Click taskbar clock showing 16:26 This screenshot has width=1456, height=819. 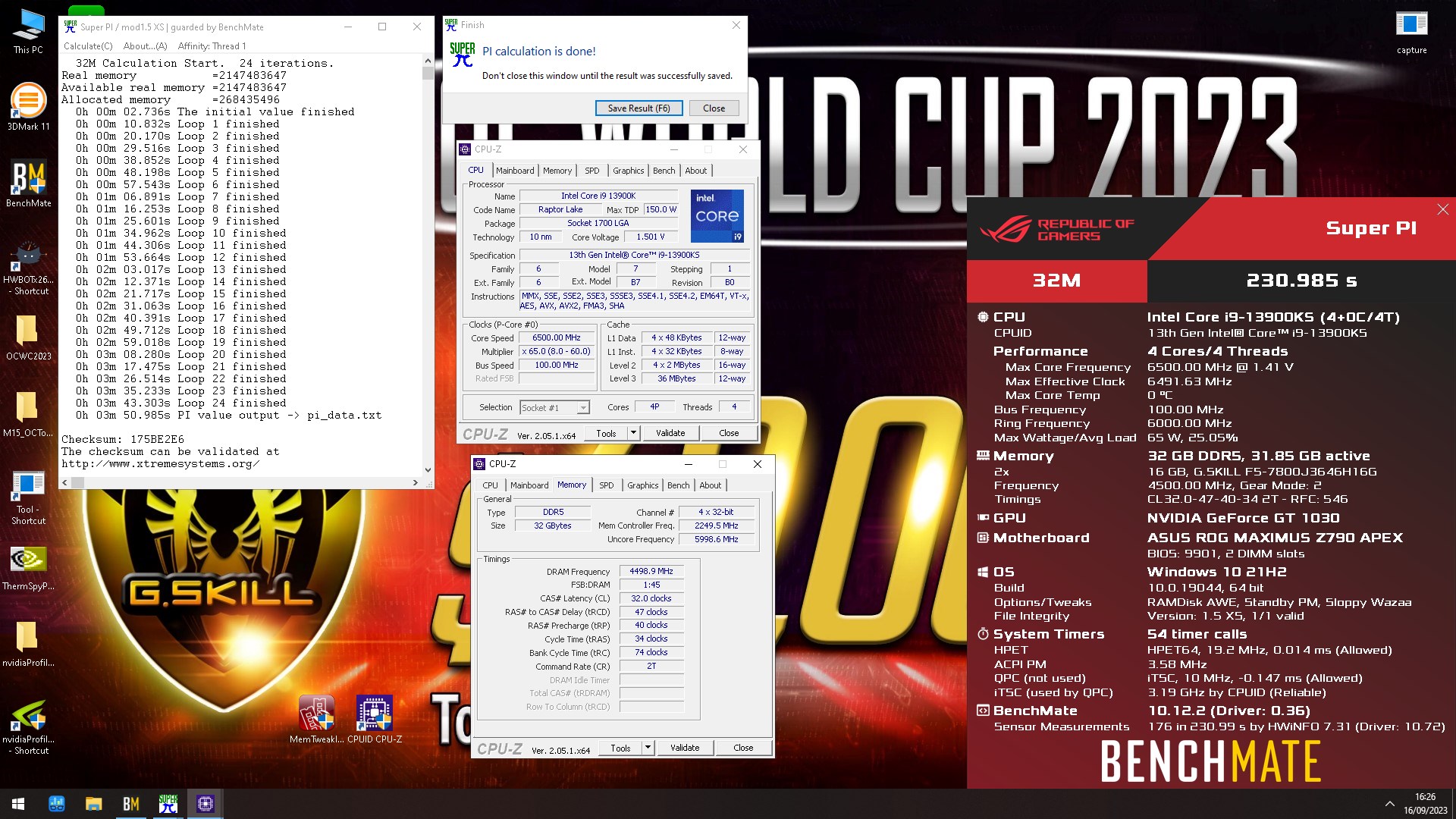(1425, 804)
